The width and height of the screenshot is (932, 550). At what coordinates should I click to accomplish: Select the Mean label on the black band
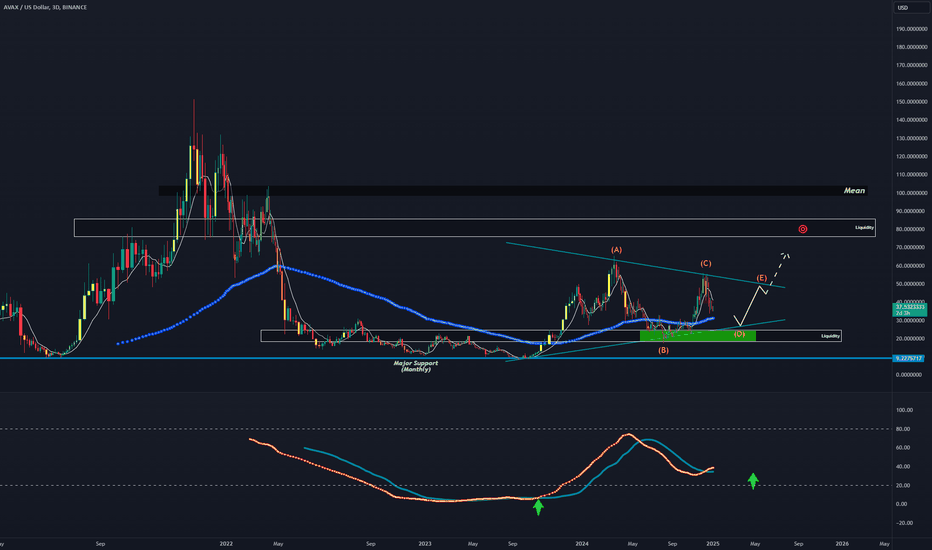[854, 190]
